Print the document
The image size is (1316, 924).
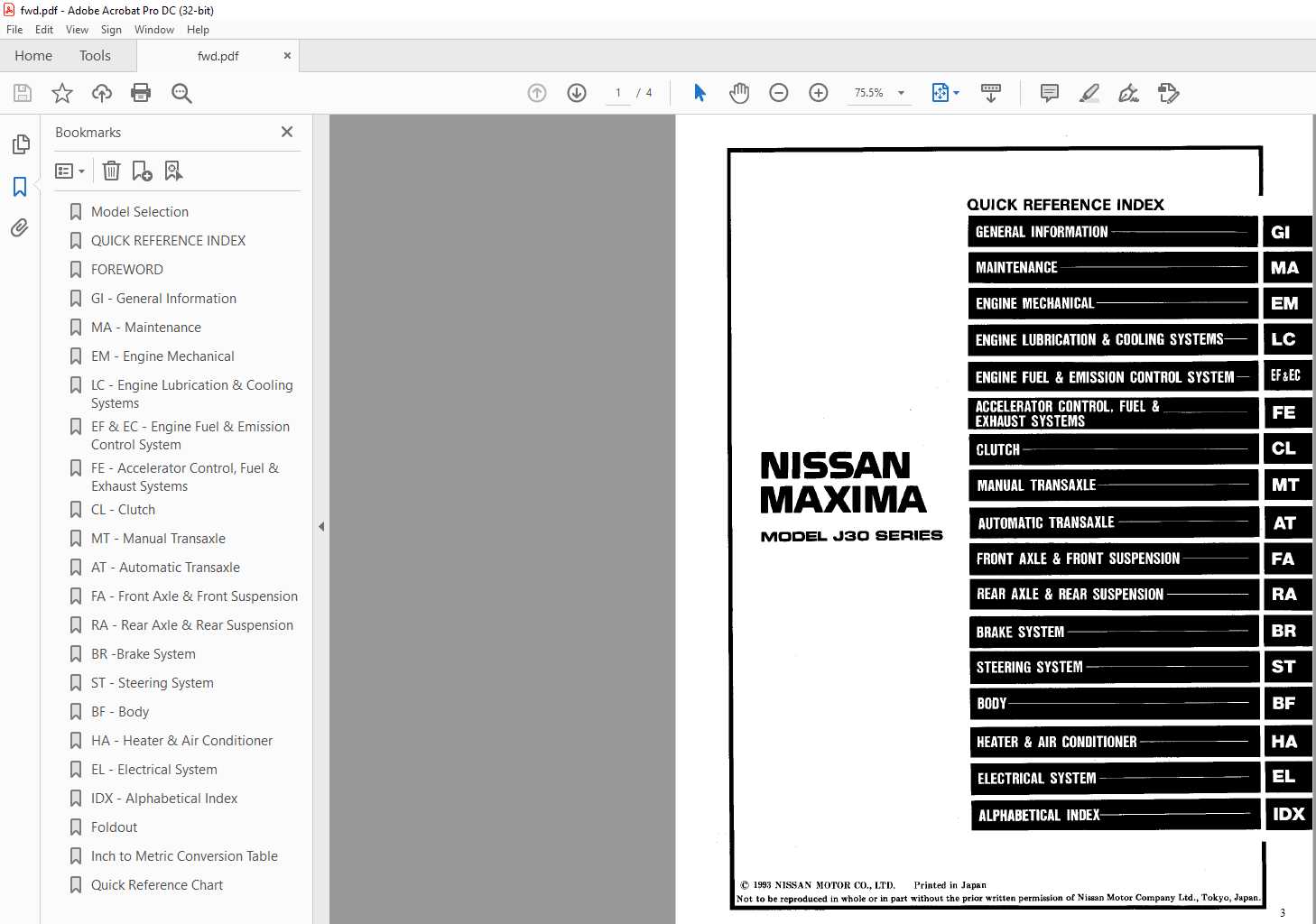(x=141, y=93)
